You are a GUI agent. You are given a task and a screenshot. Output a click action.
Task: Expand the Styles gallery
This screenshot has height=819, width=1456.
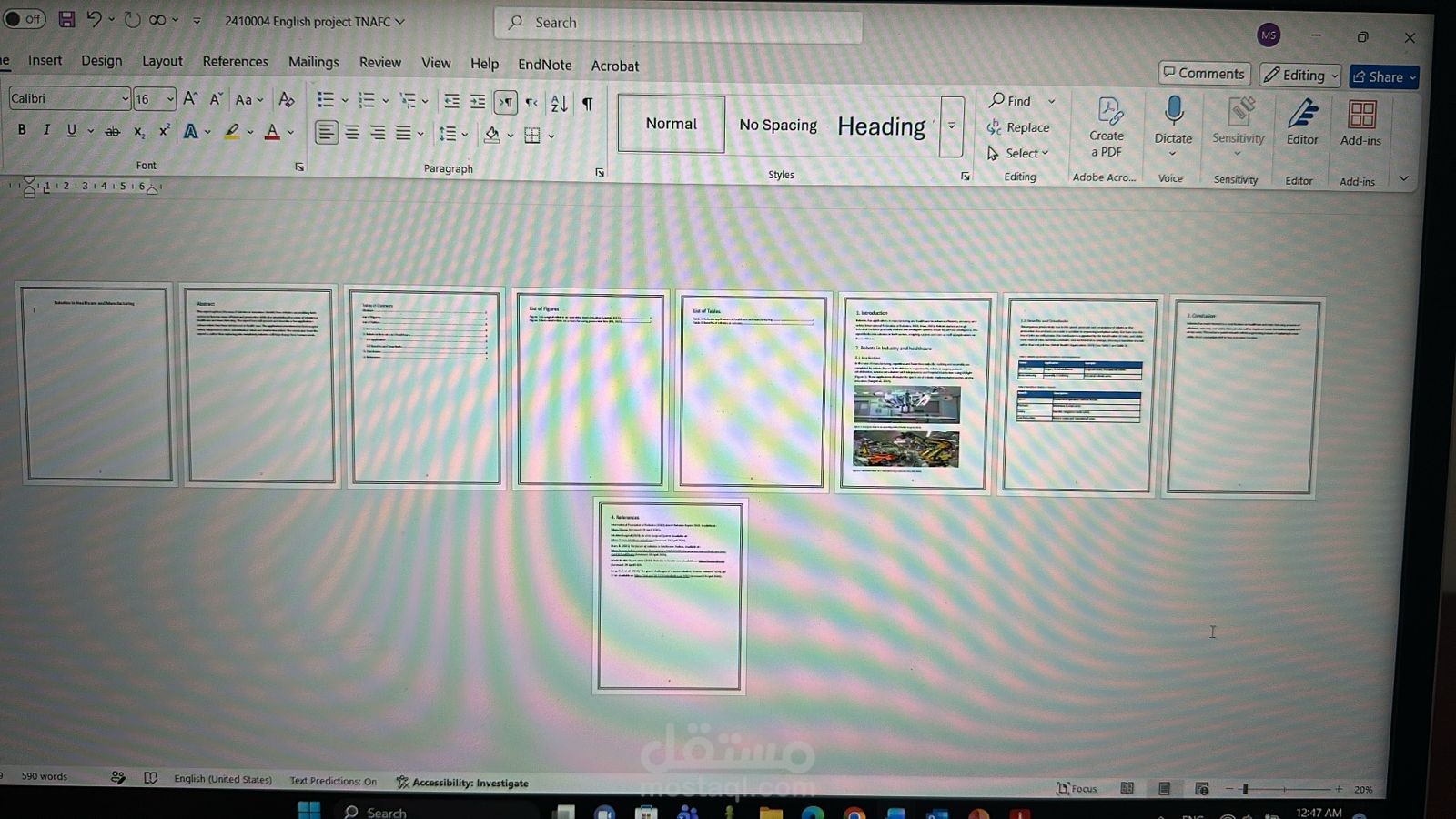point(952,126)
